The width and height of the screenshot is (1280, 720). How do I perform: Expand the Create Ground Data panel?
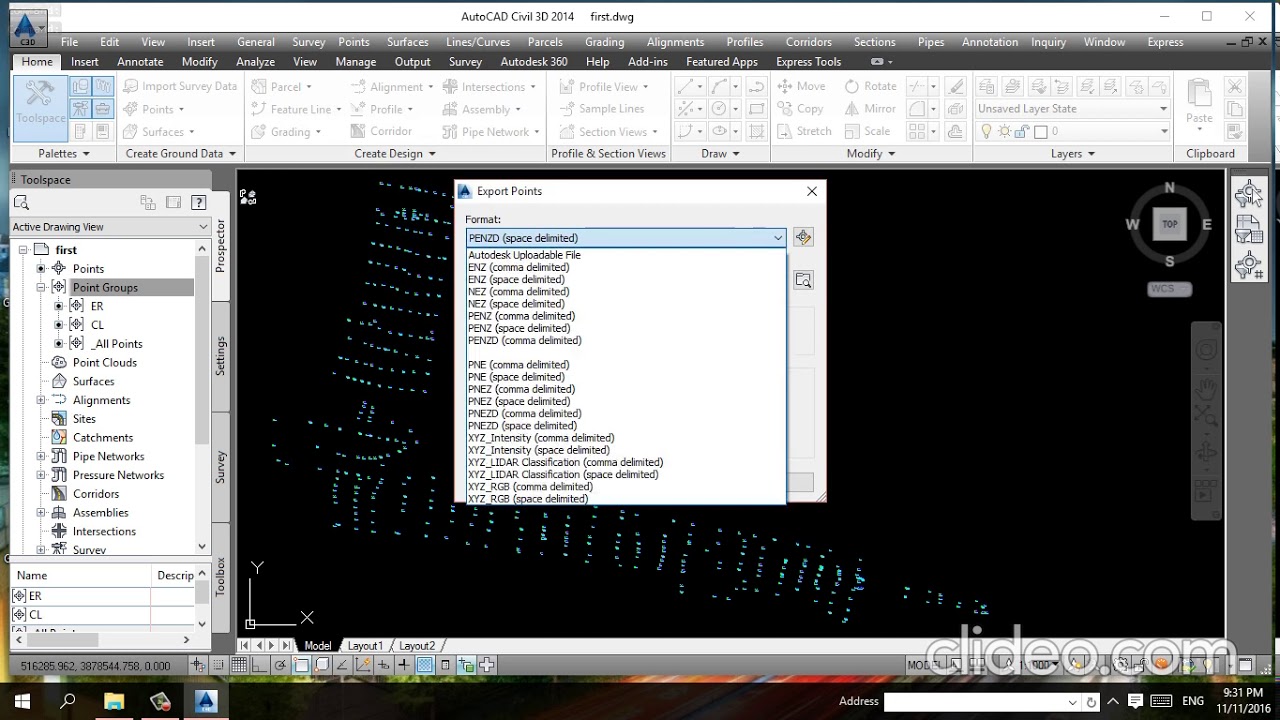tap(180, 154)
